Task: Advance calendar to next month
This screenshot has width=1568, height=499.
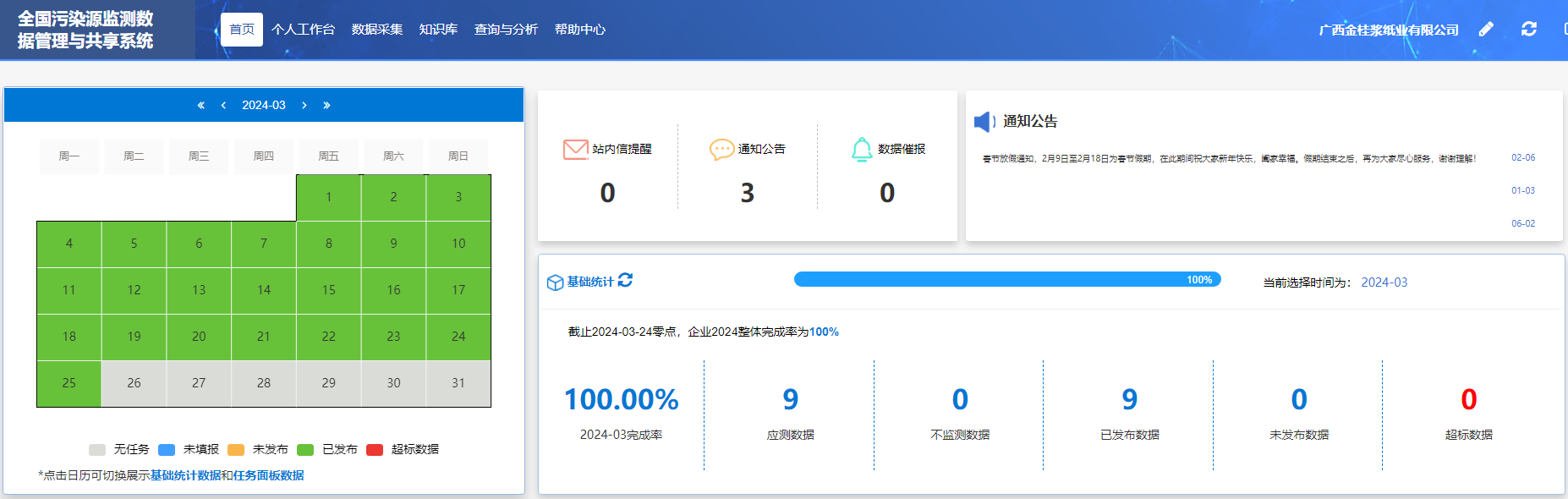Action: 304,106
